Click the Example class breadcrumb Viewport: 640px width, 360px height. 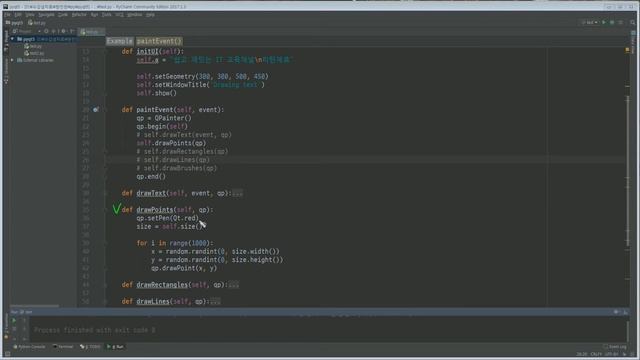pyautogui.click(x=120, y=41)
